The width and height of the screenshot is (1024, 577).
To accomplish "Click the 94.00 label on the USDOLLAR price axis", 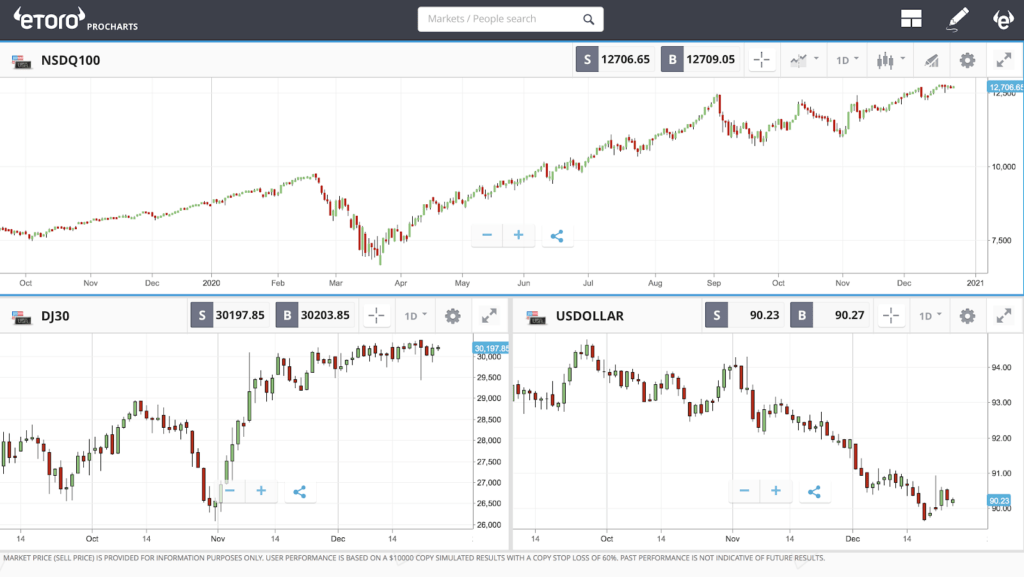I will coord(1002,367).
